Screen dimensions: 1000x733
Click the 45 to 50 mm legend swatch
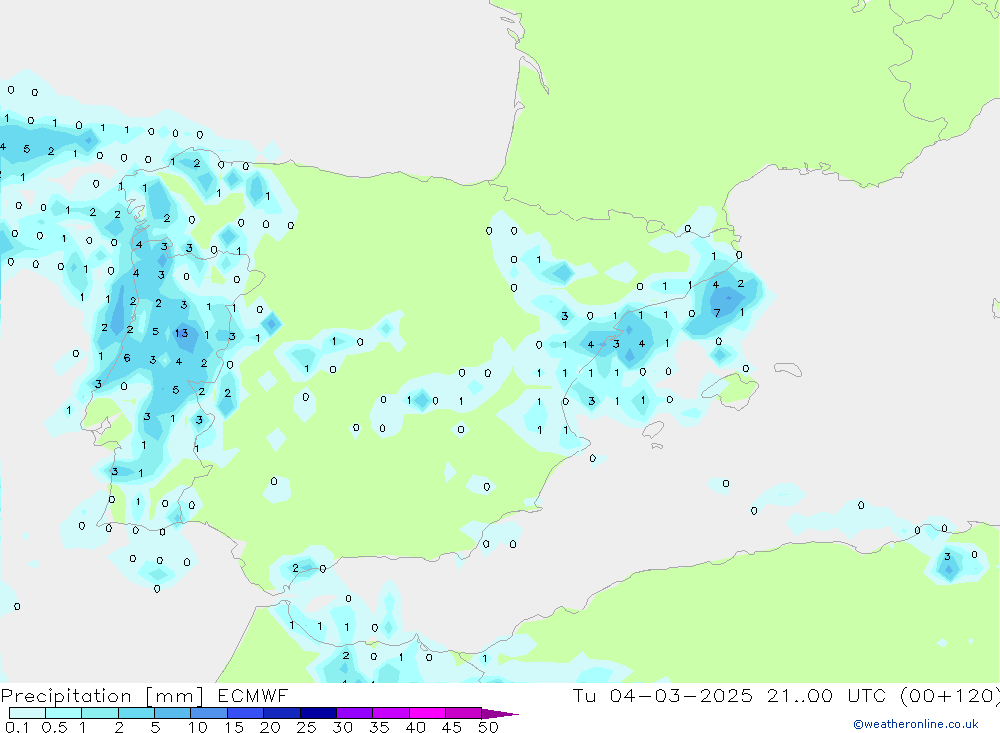464,713
